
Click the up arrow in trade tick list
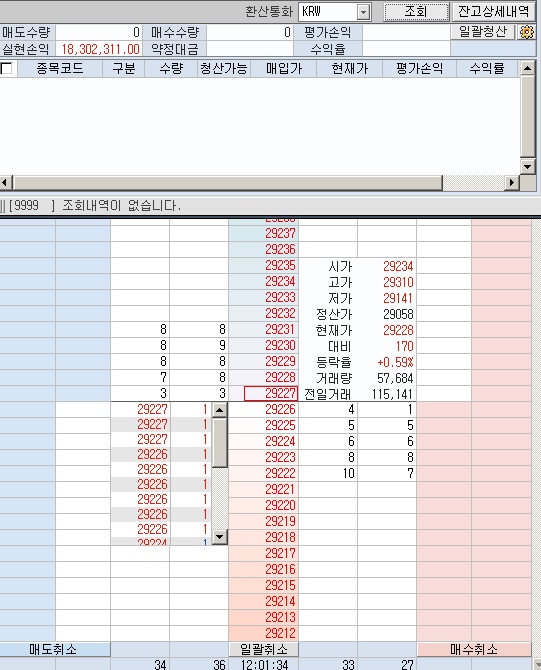point(220,410)
